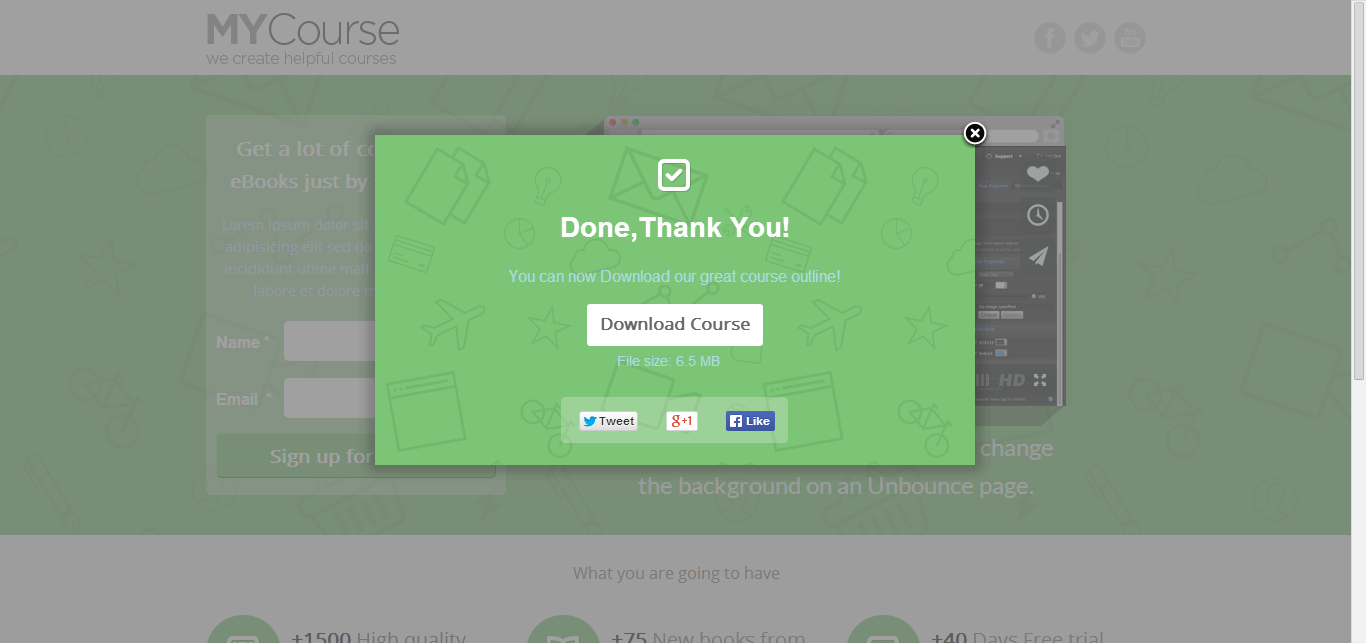Click 'What you are going to have' heading
Image resolution: width=1366 pixels, height=643 pixels.
pyautogui.click(x=676, y=573)
